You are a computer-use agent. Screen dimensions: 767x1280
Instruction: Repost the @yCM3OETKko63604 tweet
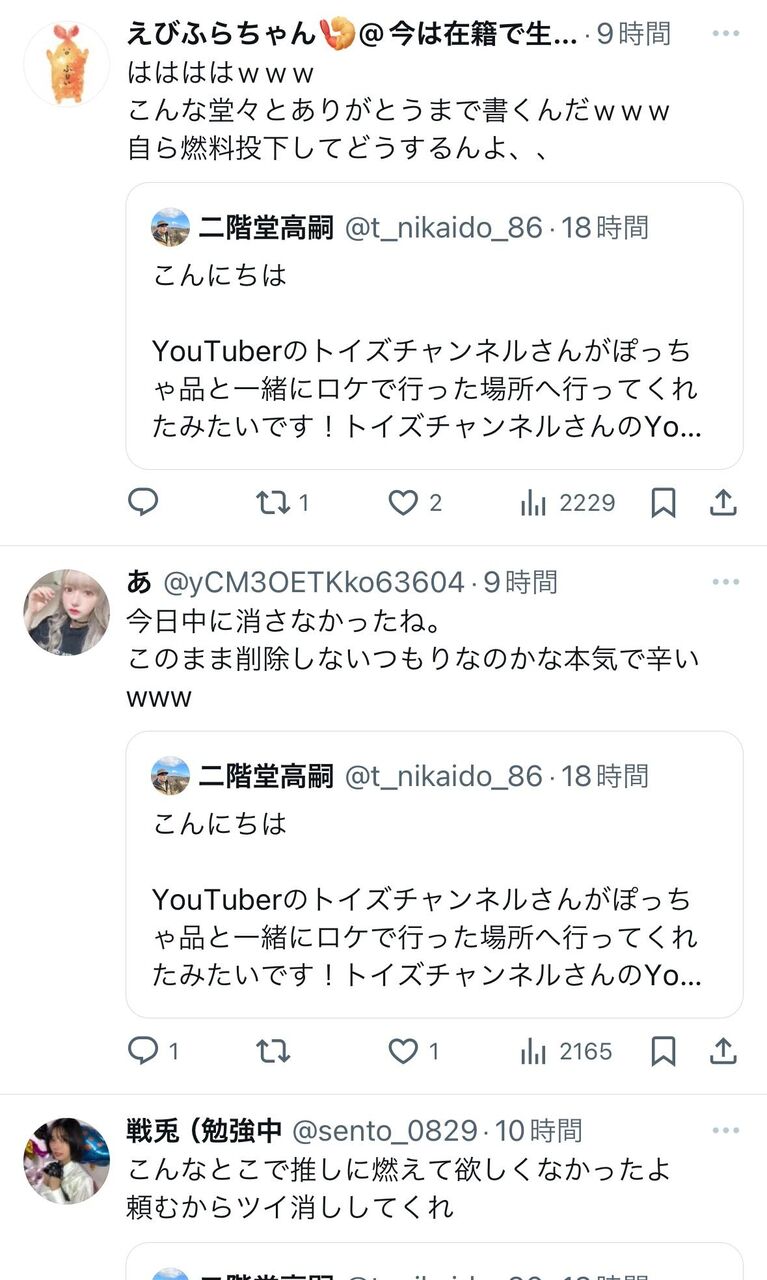coord(273,1051)
